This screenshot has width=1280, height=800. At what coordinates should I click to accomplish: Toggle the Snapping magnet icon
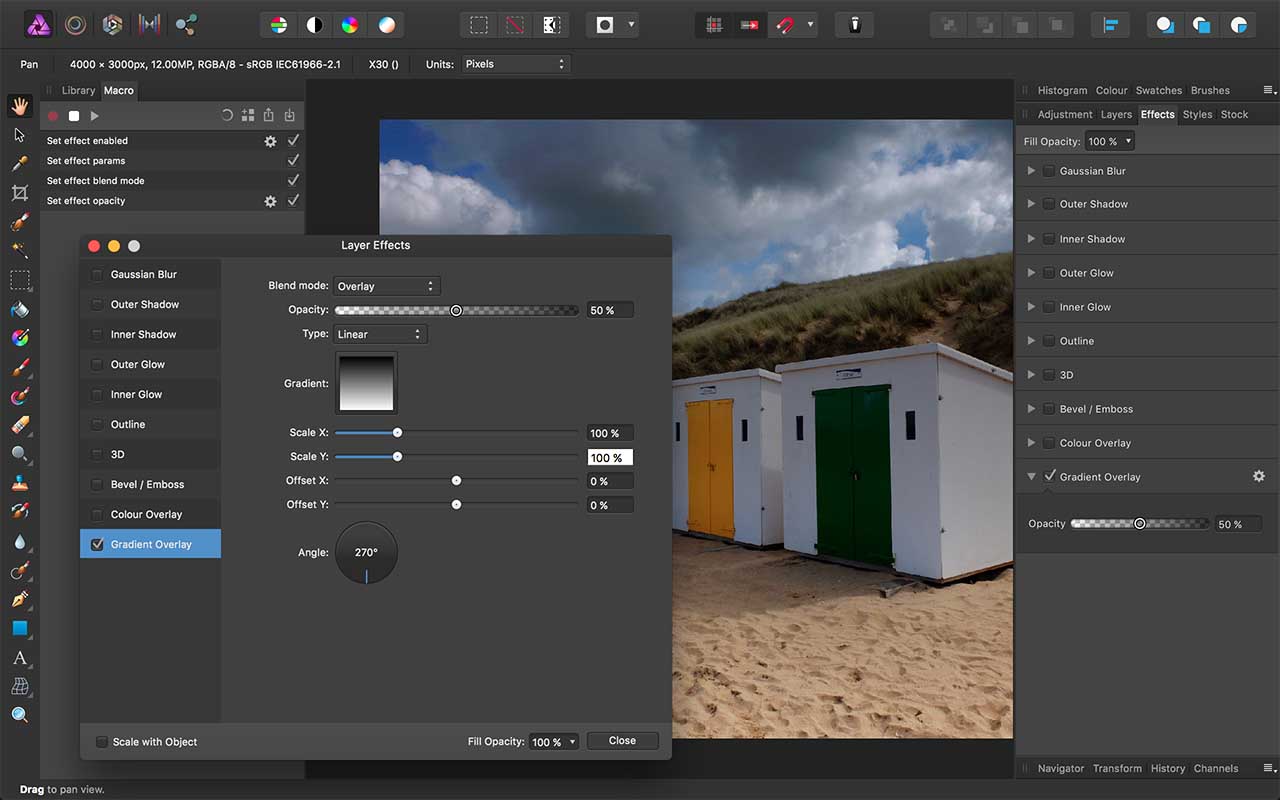click(786, 25)
